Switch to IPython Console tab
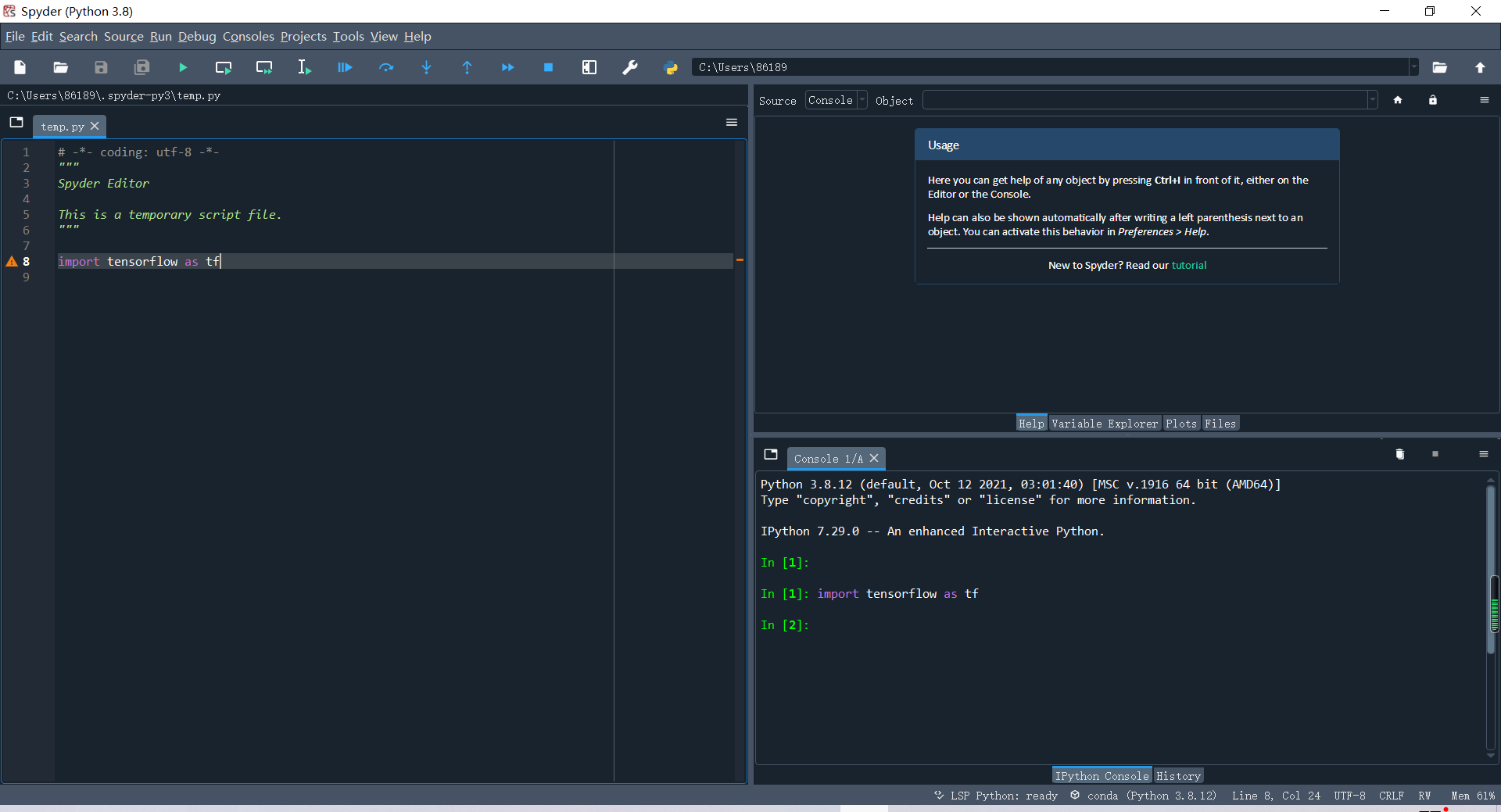The image size is (1501, 812). point(1102,775)
